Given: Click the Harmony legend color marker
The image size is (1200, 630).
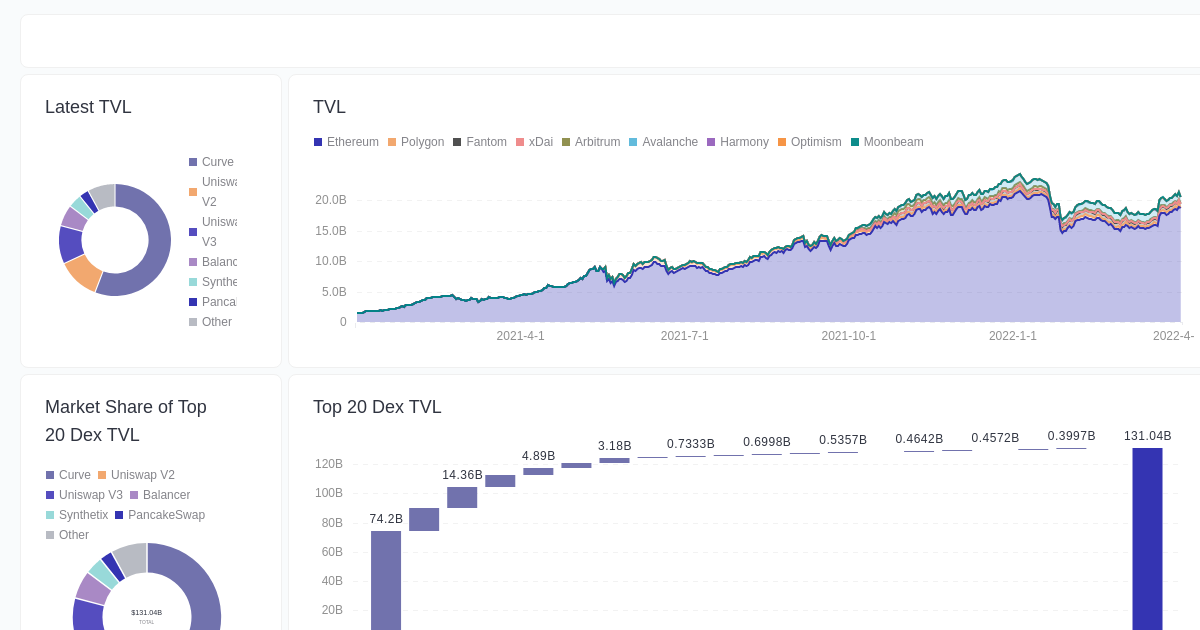Looking at the screenshot, I should (x=710, y=142).
